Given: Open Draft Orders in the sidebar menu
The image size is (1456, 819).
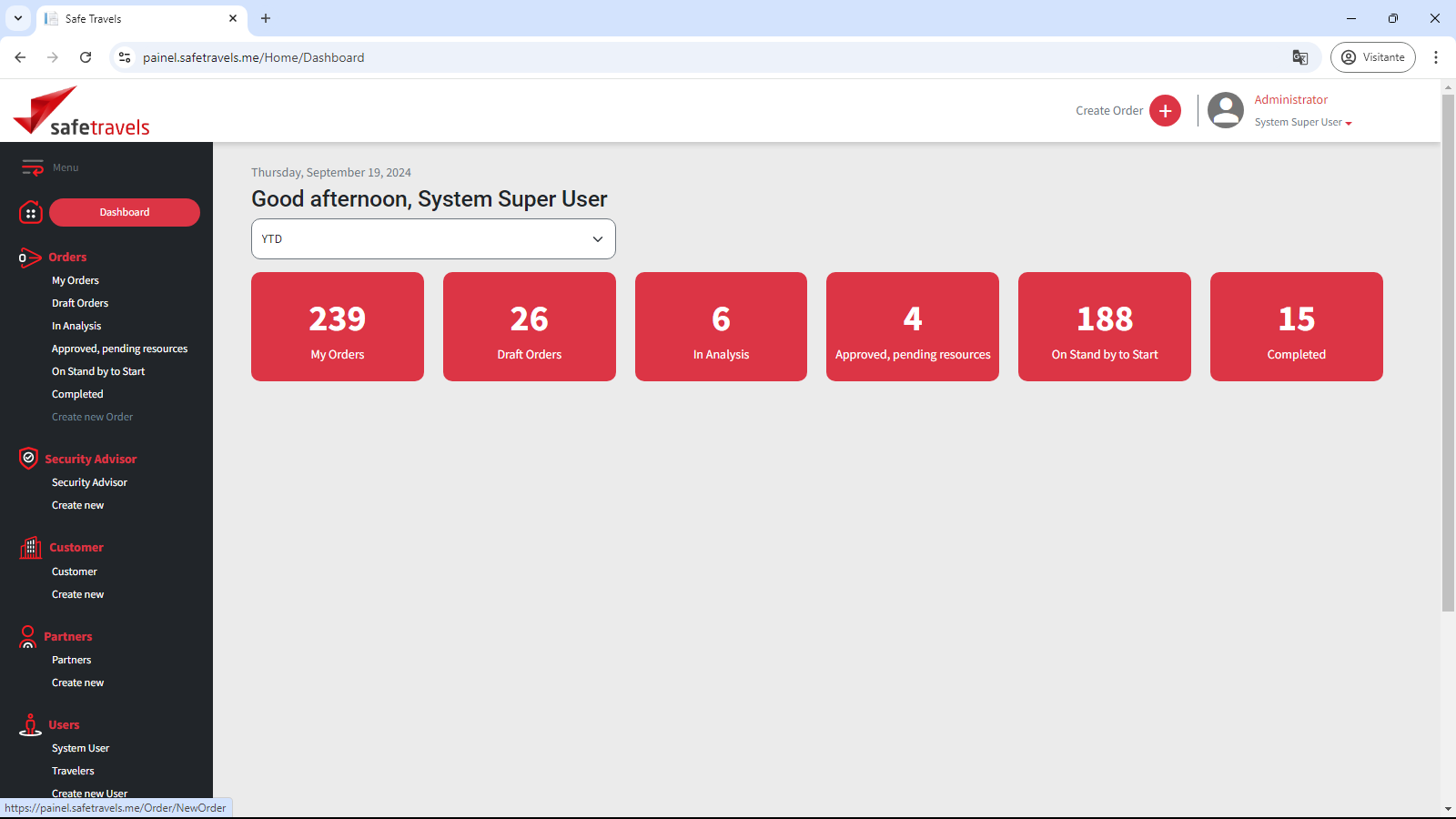Looking at the screenshot, I should coord(80,303).
